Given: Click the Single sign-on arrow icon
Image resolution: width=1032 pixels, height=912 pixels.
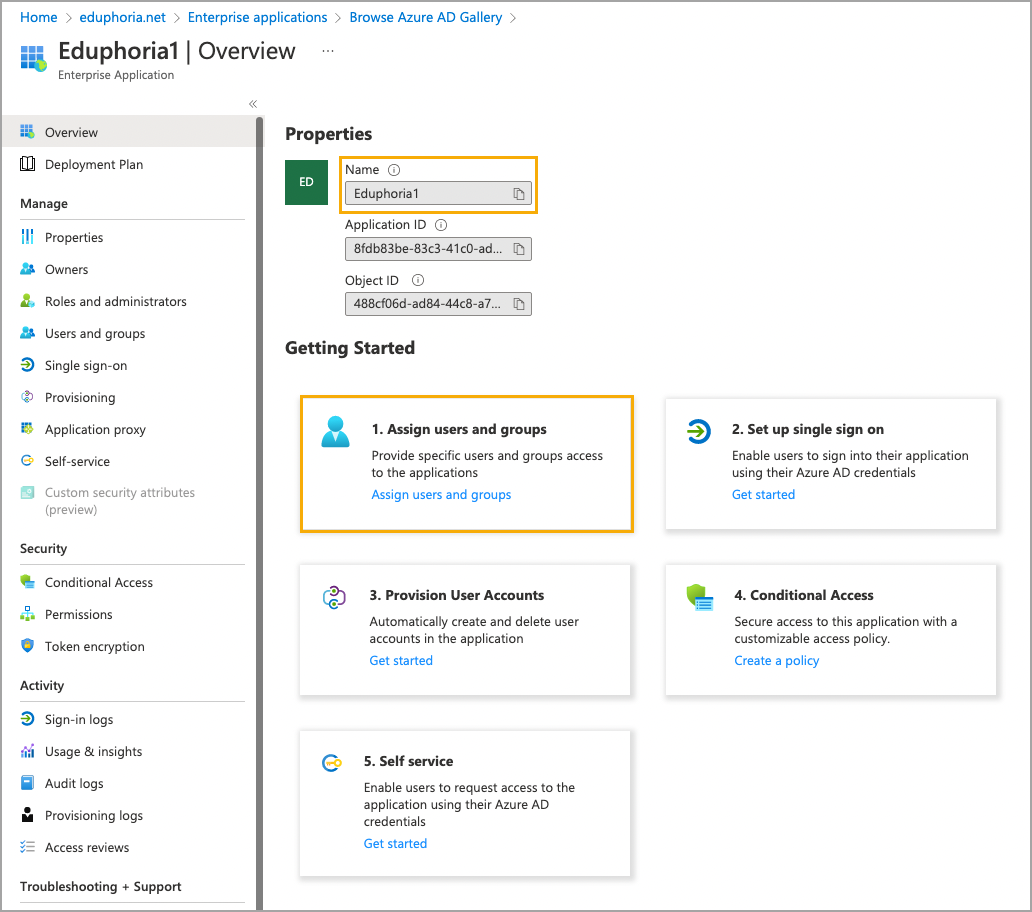Looking at the screenshot, I should [x=27, y=365].
